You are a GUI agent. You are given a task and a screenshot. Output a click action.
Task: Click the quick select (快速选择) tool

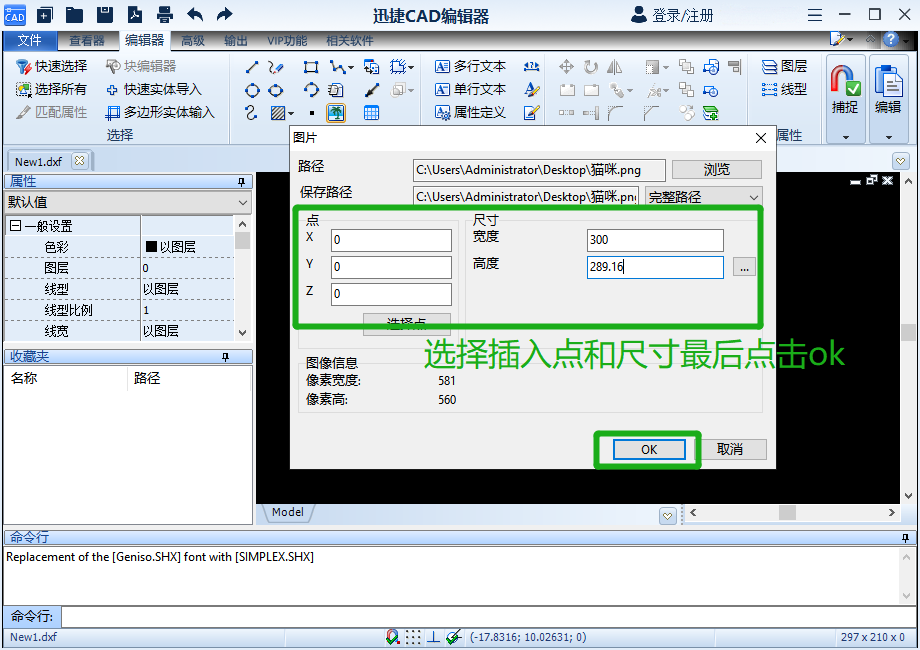coord(51,66)
